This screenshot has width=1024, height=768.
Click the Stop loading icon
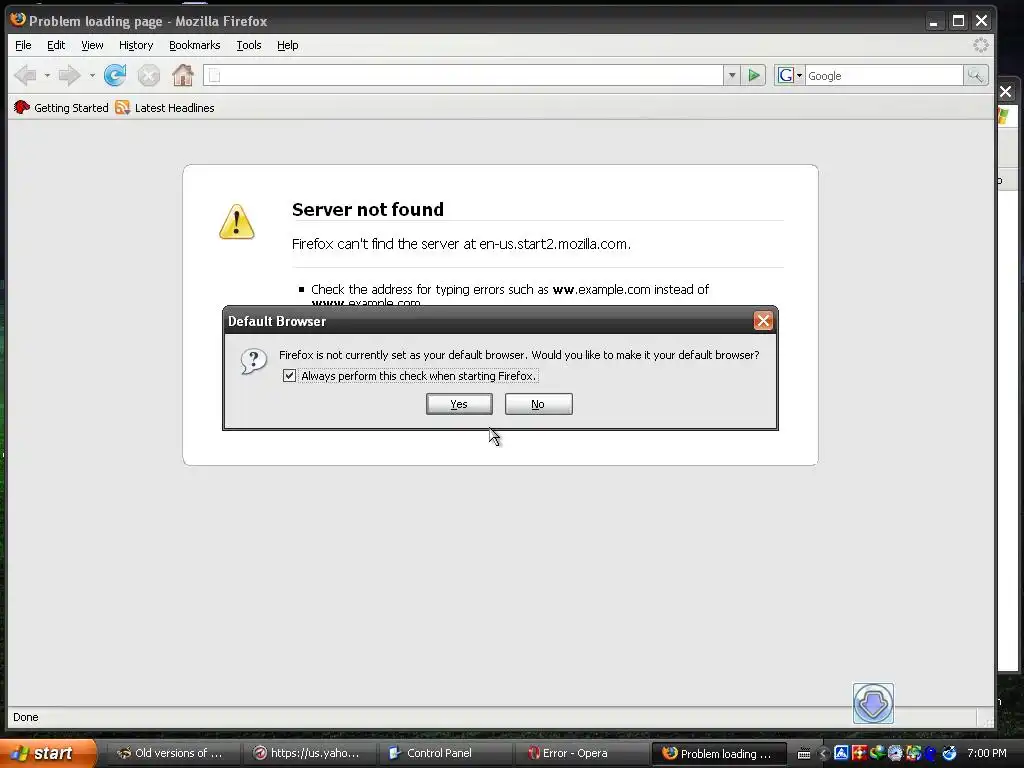click(x=149, y=76)
